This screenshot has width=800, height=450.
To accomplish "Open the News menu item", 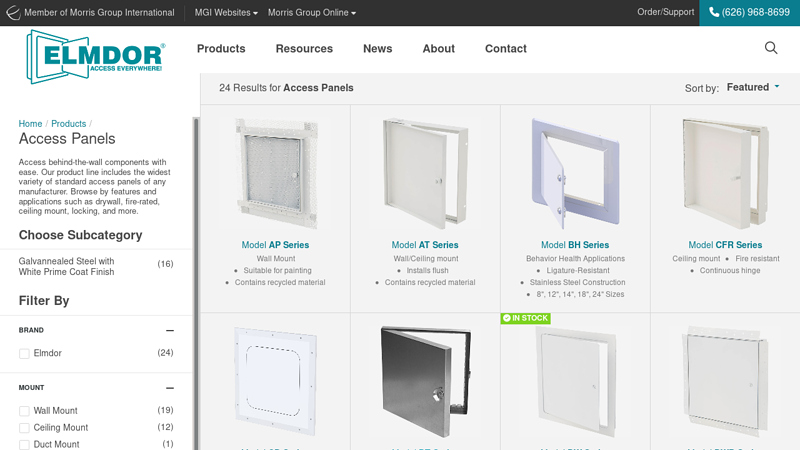I will tap(378, 48).
